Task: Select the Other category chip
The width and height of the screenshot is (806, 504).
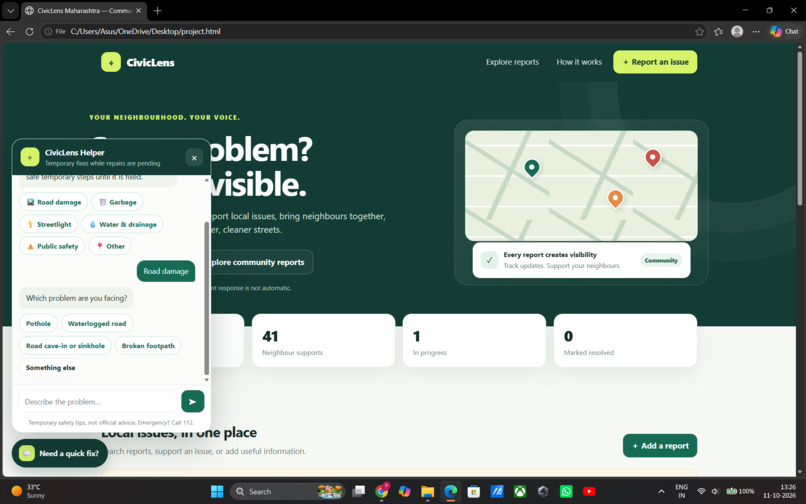Action: coord(111,246)
